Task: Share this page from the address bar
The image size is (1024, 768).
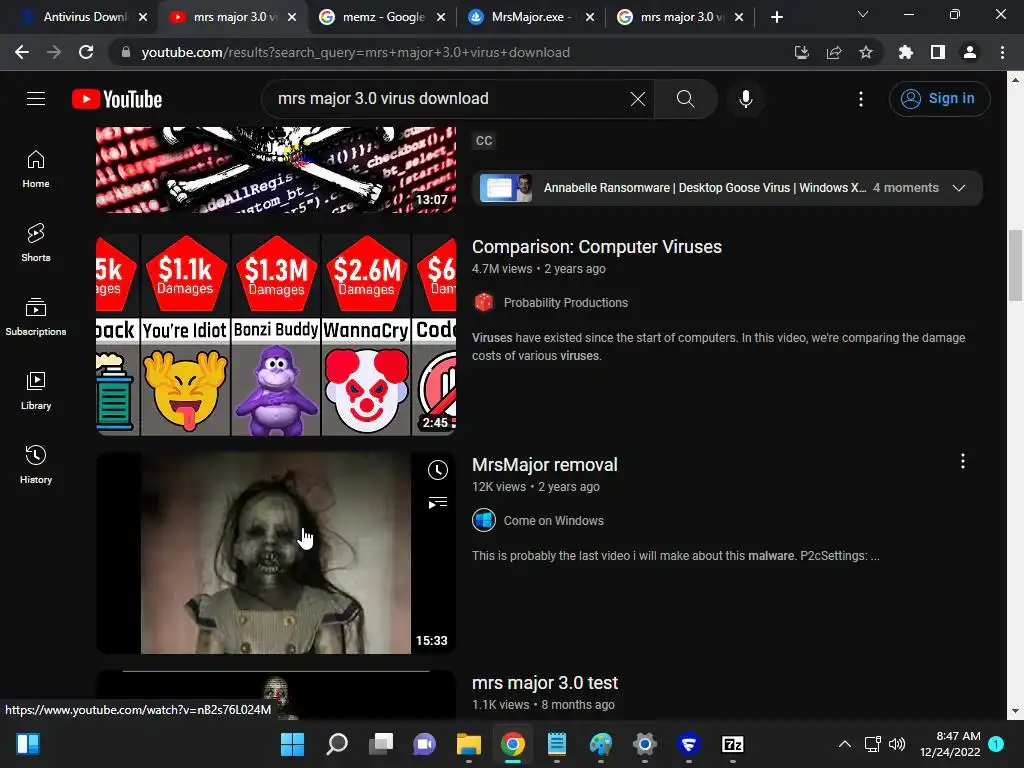Action: [x=833, y=52]
